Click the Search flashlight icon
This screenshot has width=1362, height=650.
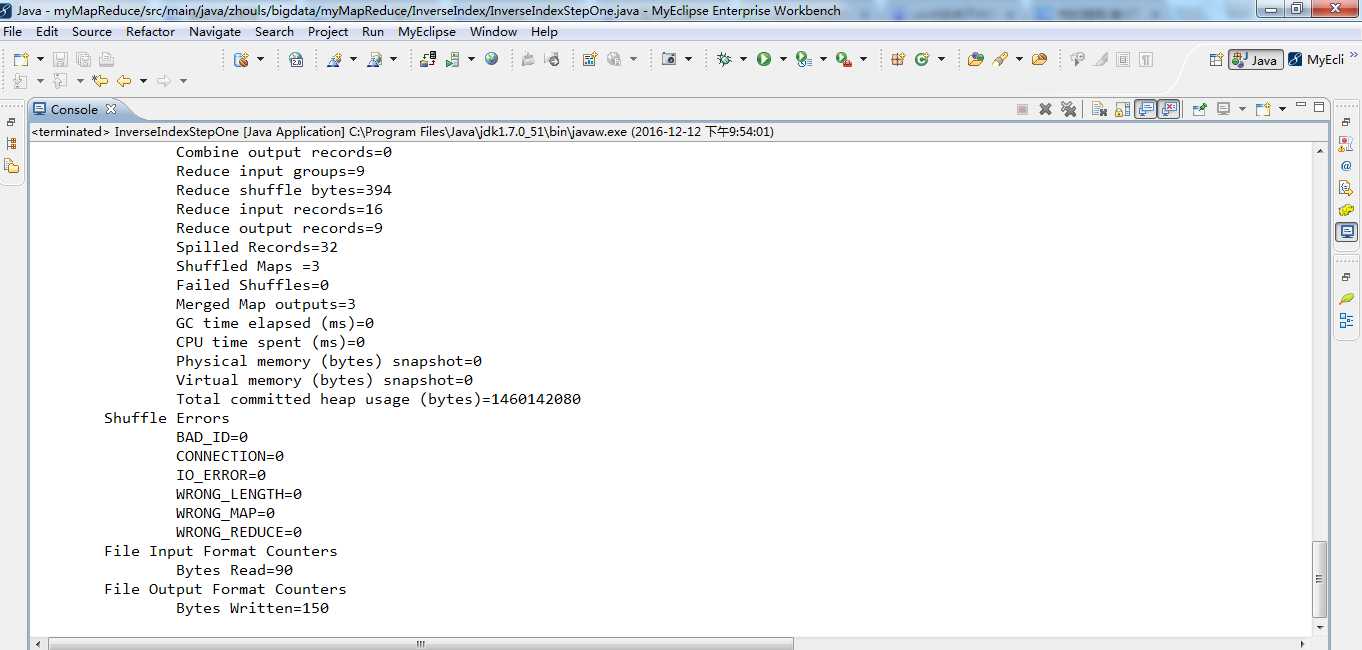tap(1000, 59)
